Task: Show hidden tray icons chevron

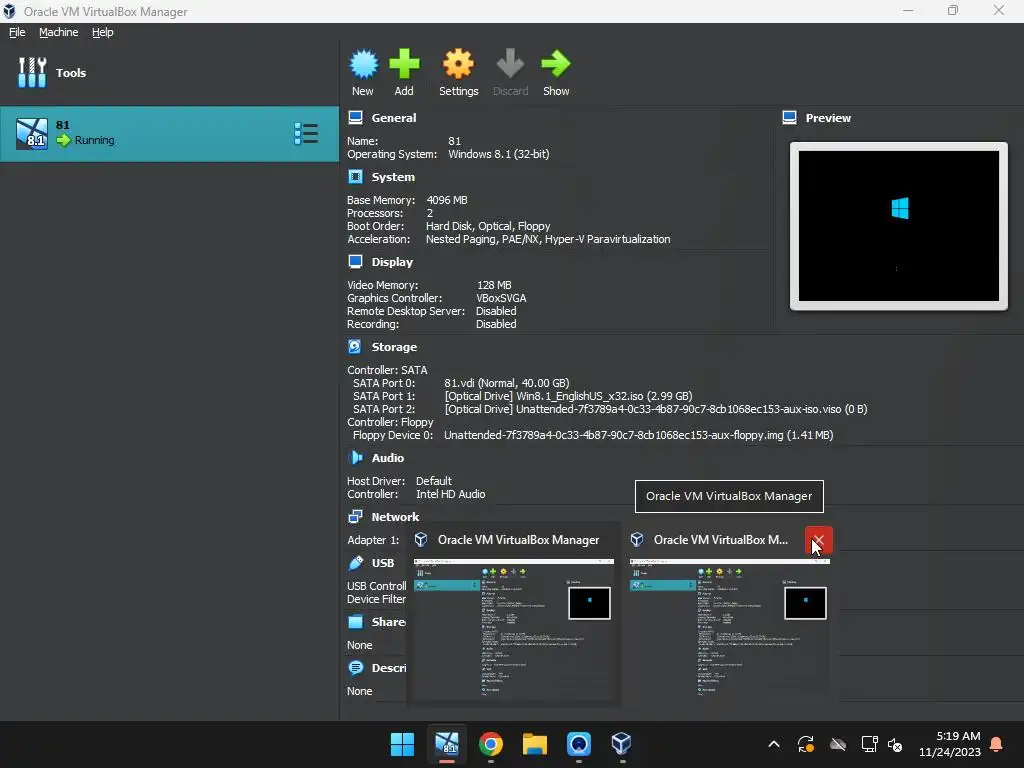Action: click(774, 744)
